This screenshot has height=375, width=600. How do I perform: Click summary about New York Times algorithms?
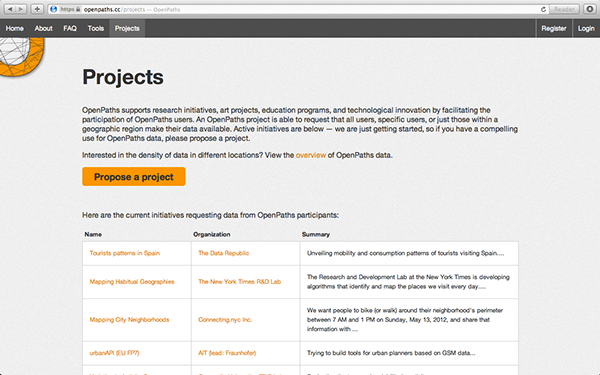(408, 282)
